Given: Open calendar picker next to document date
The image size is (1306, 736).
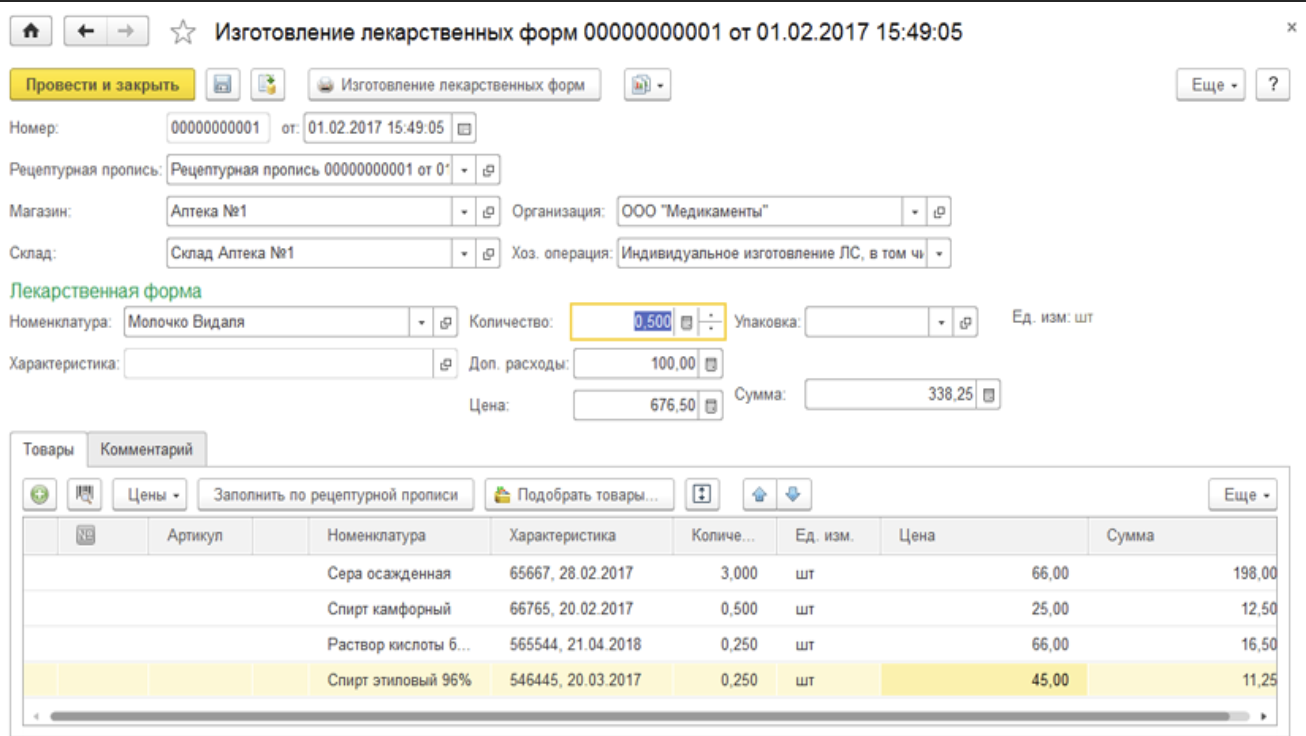Looking at the screenshot, I should click(x=465, y=129).
